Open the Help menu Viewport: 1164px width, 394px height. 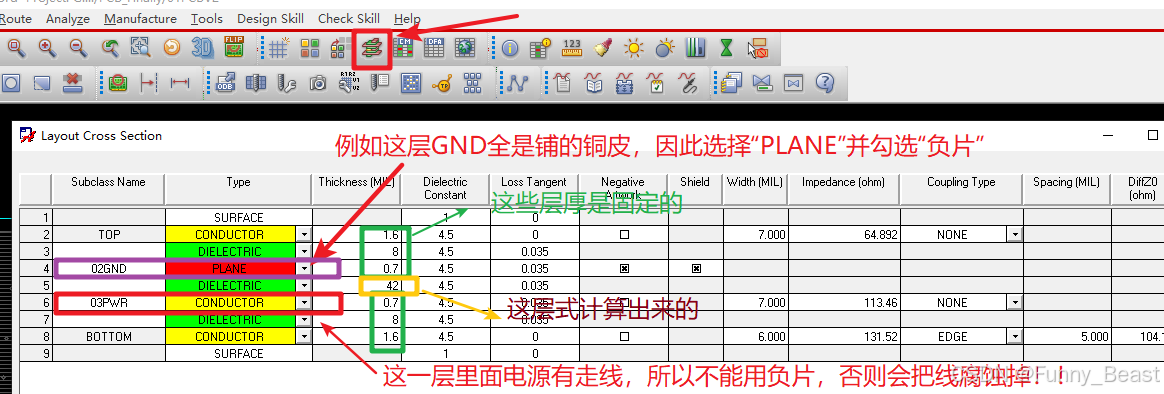[408, 19]
